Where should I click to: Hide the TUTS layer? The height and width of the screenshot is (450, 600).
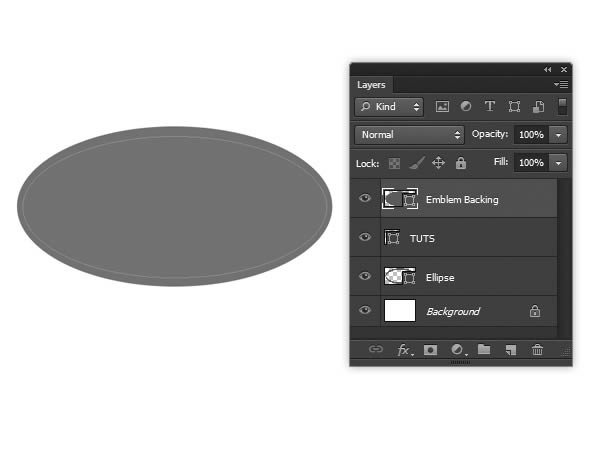365,237
